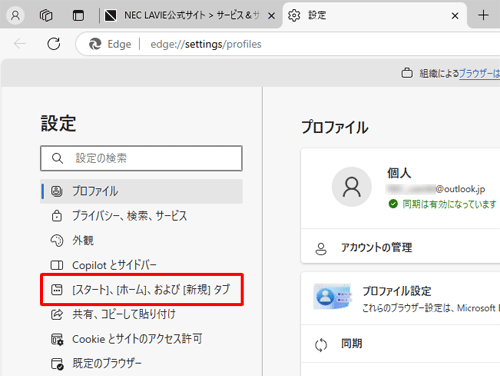This screenshot has width=500, height=376.
Task: Select プロファイル in settings sidebar
Action: click(141, 191)
